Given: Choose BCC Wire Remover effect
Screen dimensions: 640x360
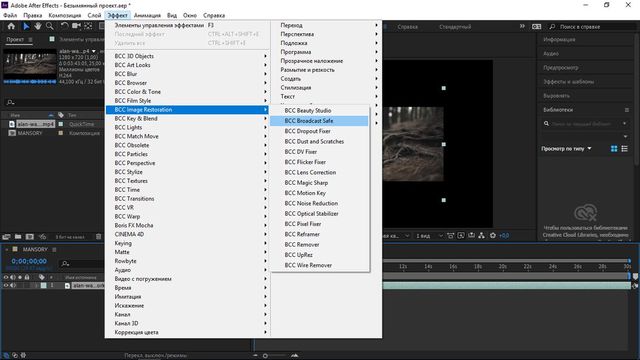Looking at the screenshot, I should [319, 265].
